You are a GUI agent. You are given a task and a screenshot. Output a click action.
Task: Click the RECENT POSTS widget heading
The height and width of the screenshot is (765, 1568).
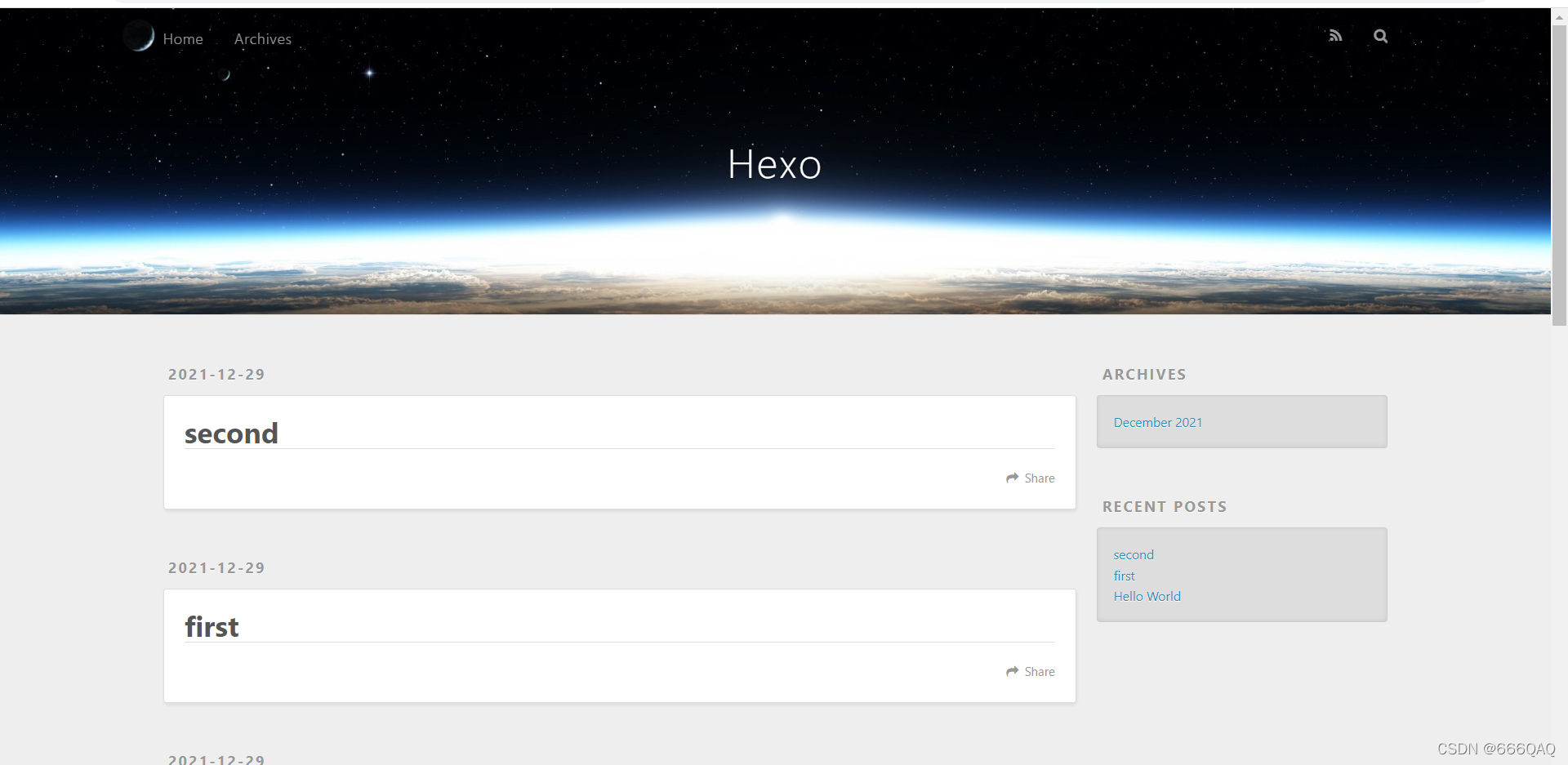tap(1165, 506)
